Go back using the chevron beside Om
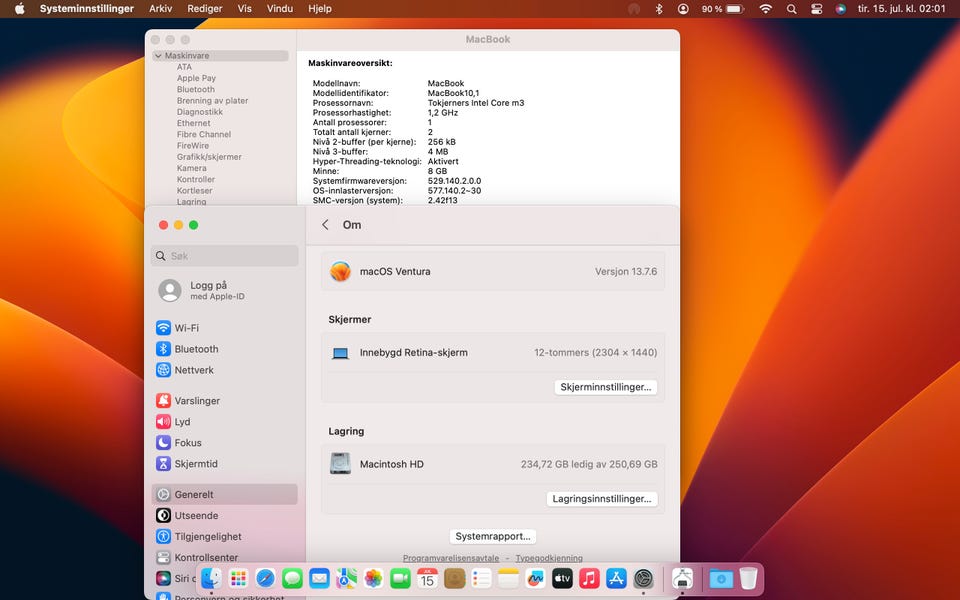Screen dimensions: 960x600 (325, 225)
